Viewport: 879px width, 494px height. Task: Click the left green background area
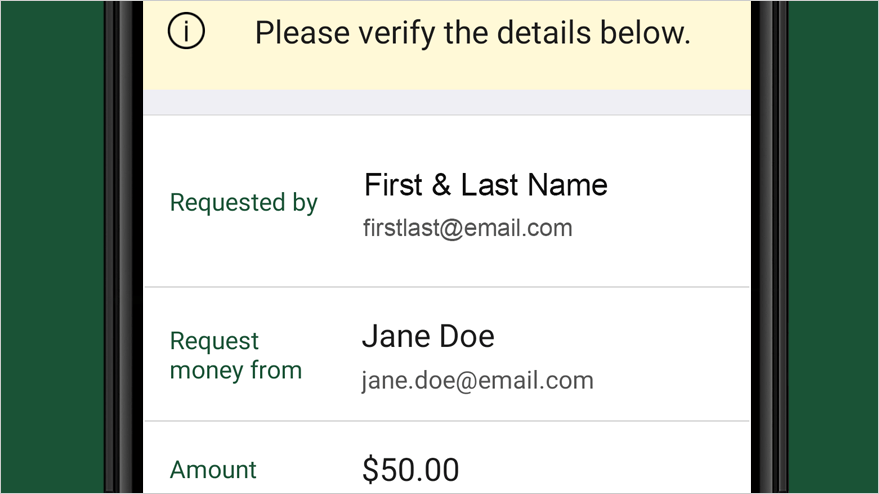click(52, 247)
